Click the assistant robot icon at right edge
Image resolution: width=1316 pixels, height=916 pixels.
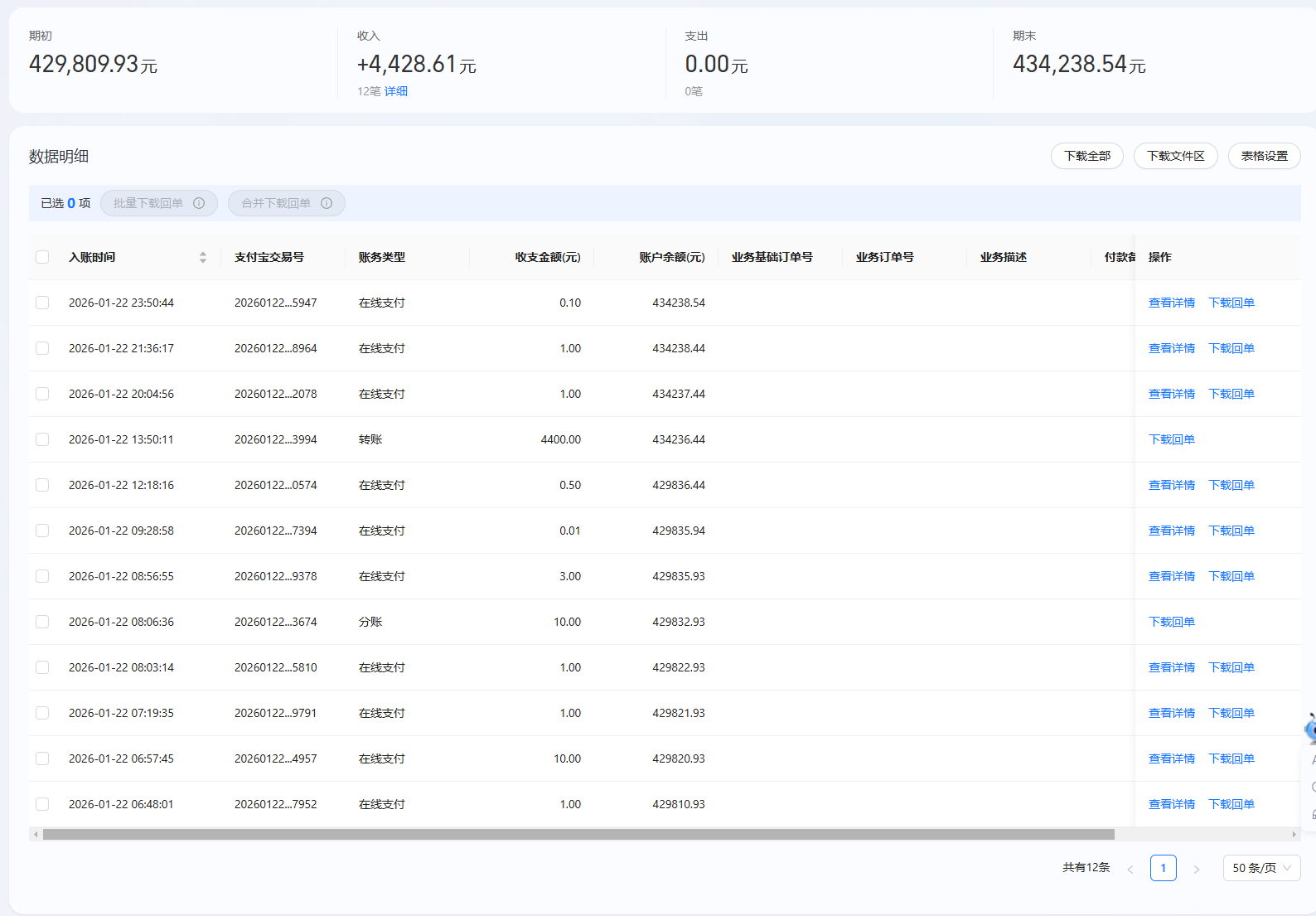[1310, 729]
